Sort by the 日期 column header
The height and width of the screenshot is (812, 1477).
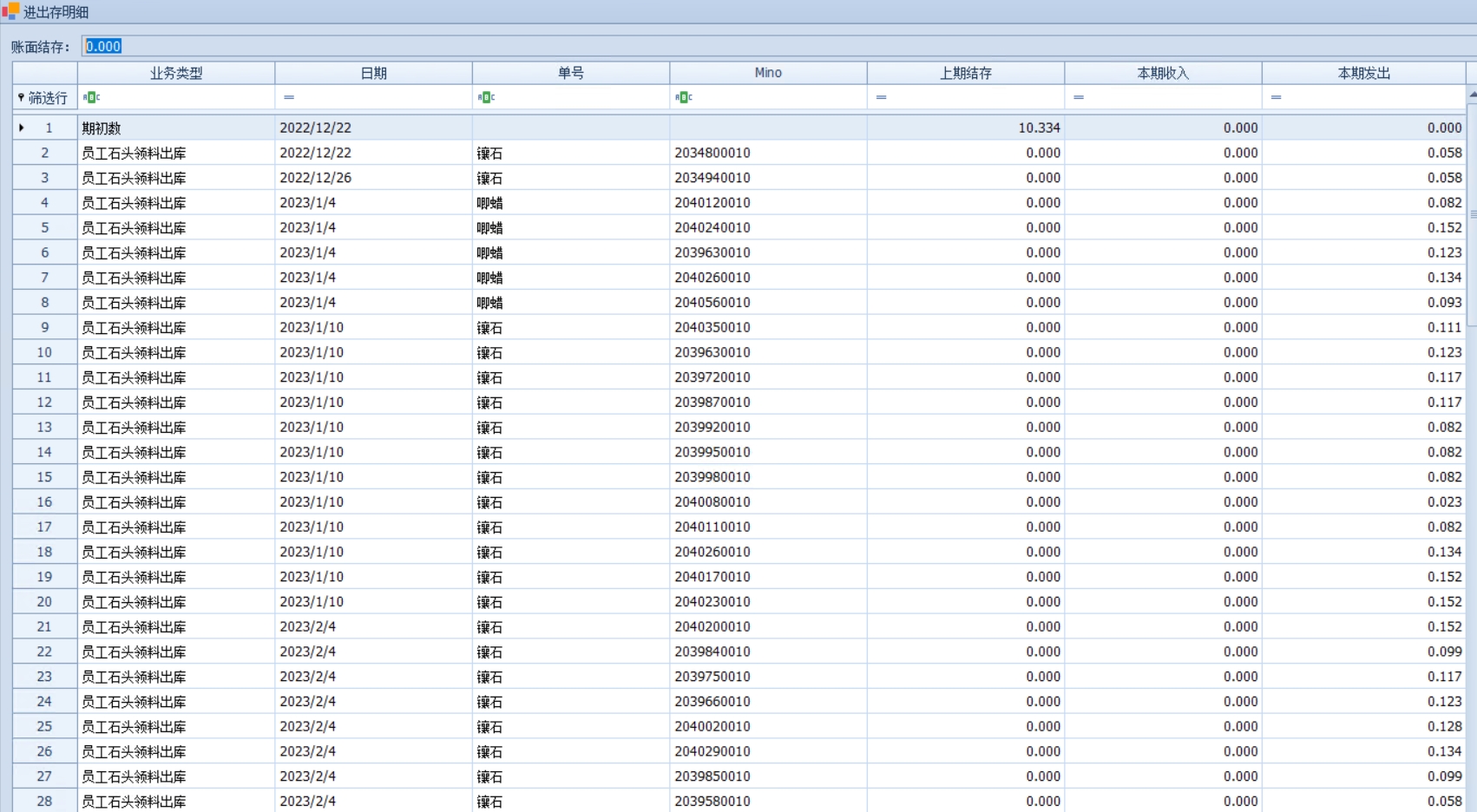(x=373, y=73)
